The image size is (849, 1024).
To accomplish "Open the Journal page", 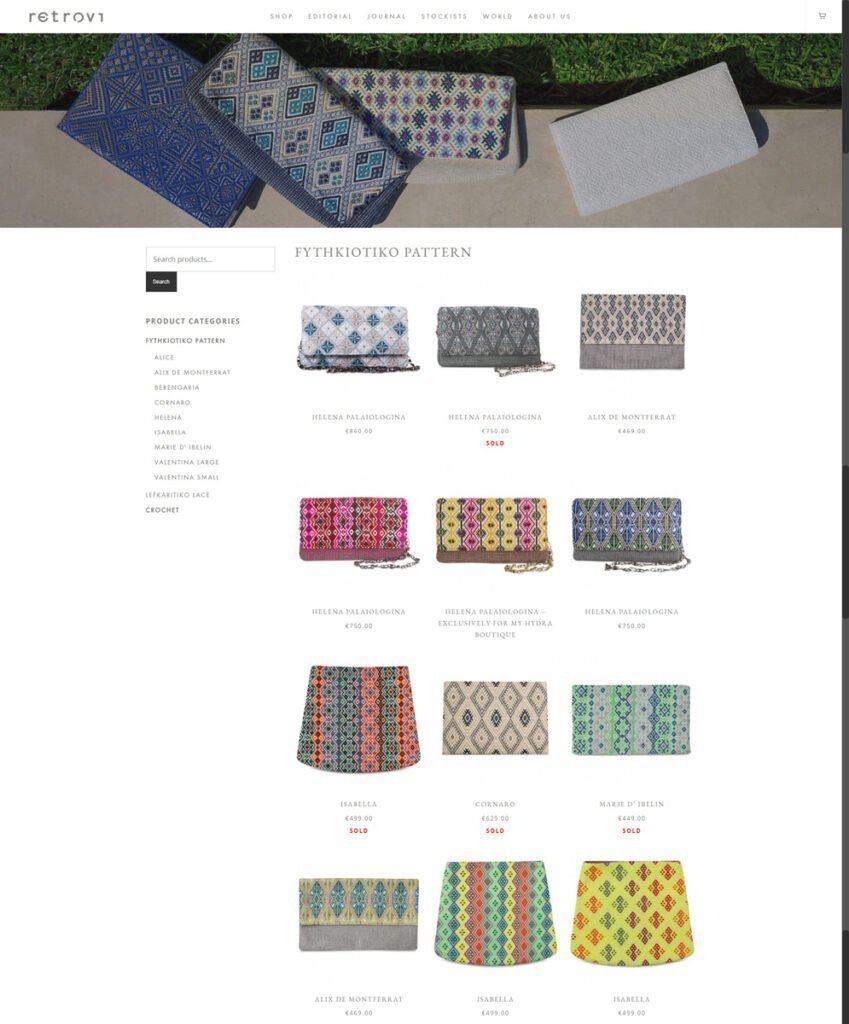I will point(387,16).
